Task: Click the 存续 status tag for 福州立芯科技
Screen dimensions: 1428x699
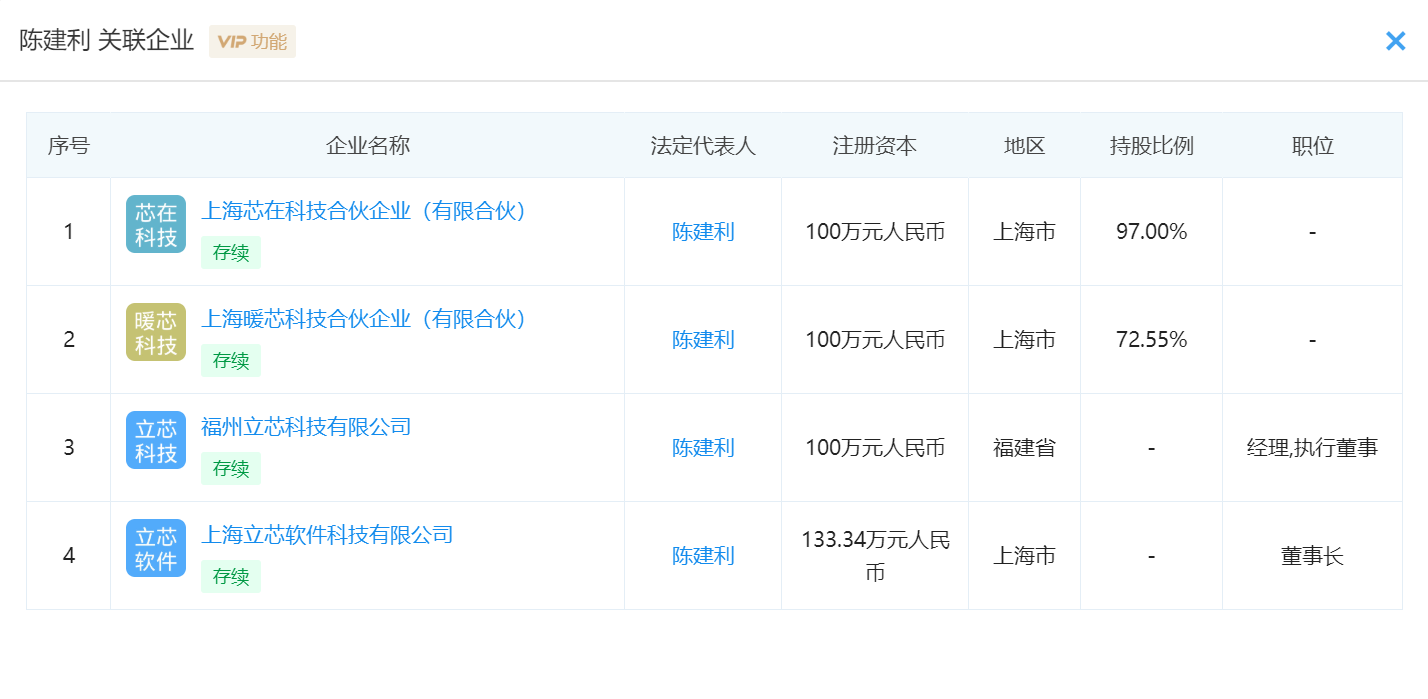Action: click(x=231, y=469)
